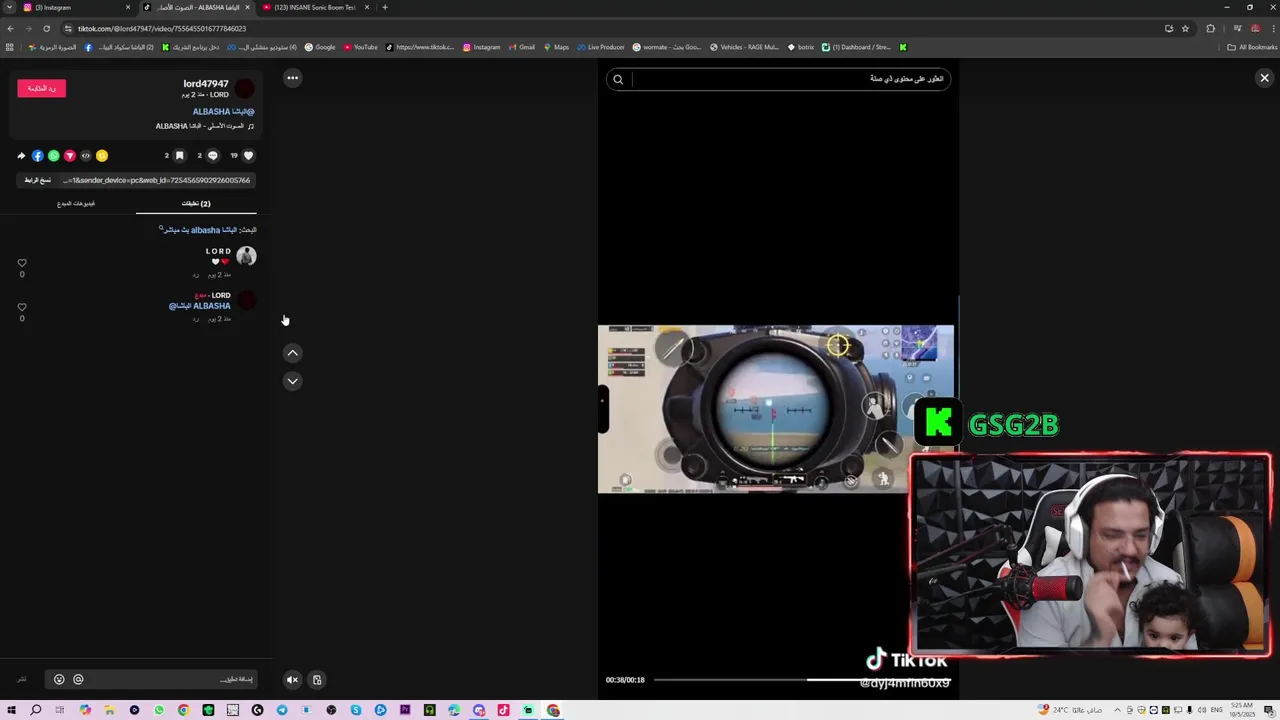This screenshot has height=720, width=1280.
Task: Reload the page
Action: [x=46, y=28]
